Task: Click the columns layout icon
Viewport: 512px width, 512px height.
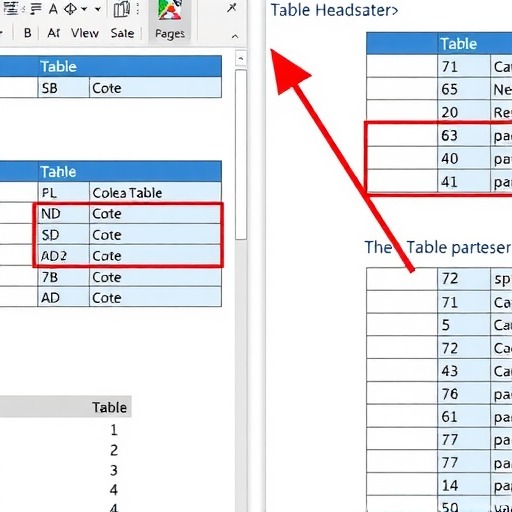Action: click(121, 9)
